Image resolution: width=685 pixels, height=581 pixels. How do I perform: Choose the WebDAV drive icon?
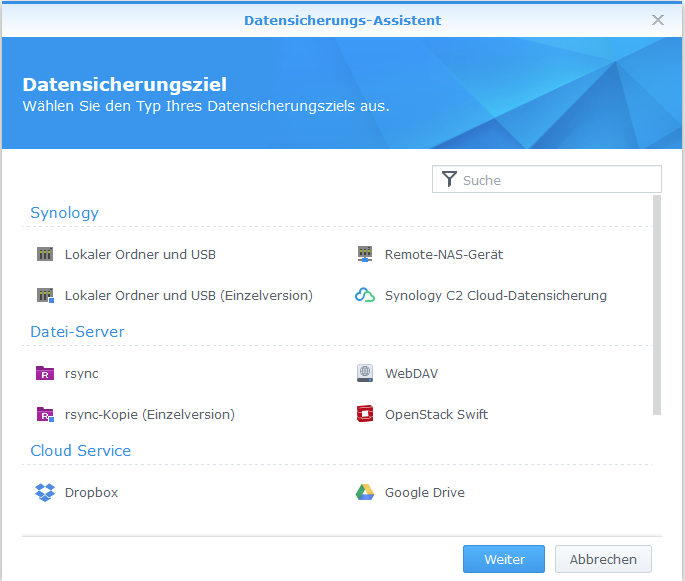click(x=365, y=374)
